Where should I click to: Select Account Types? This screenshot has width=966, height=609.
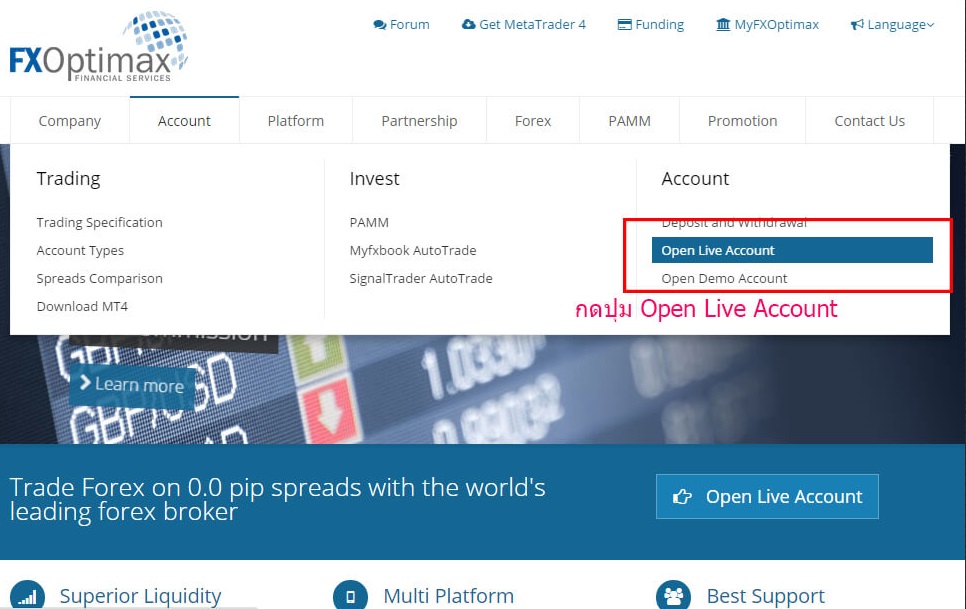point(80,251)
